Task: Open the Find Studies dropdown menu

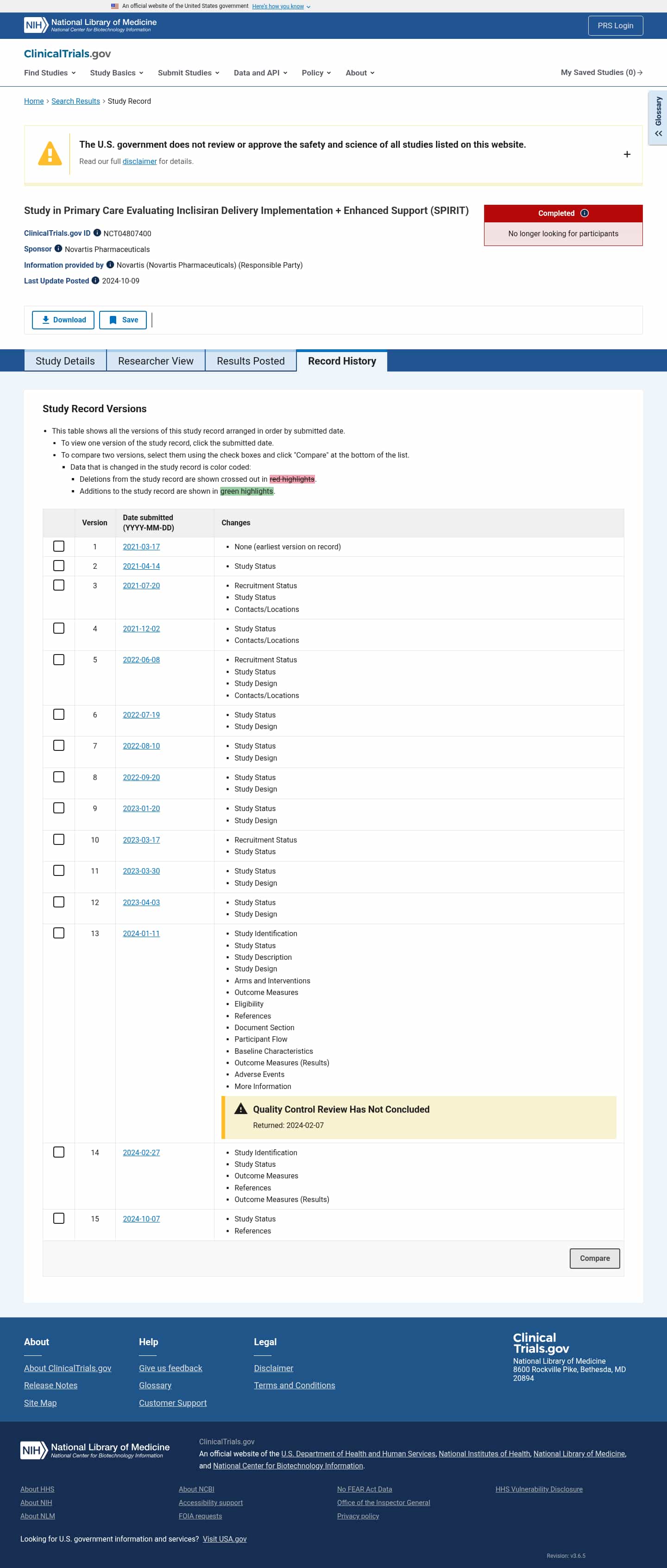Action: [x=50, y=72]
